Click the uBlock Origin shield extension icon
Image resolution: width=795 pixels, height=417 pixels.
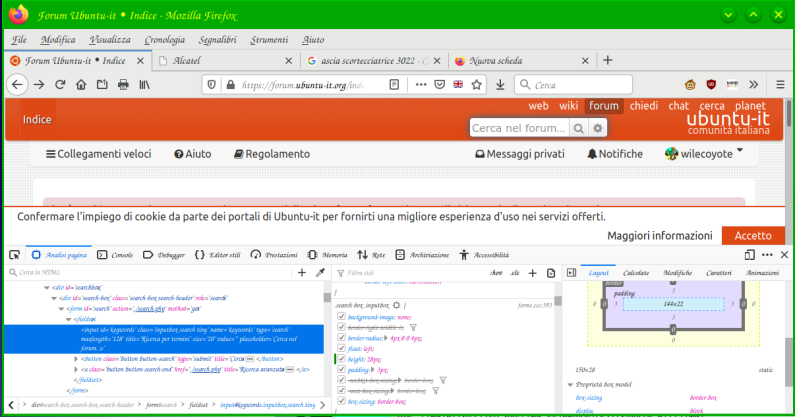711,85
